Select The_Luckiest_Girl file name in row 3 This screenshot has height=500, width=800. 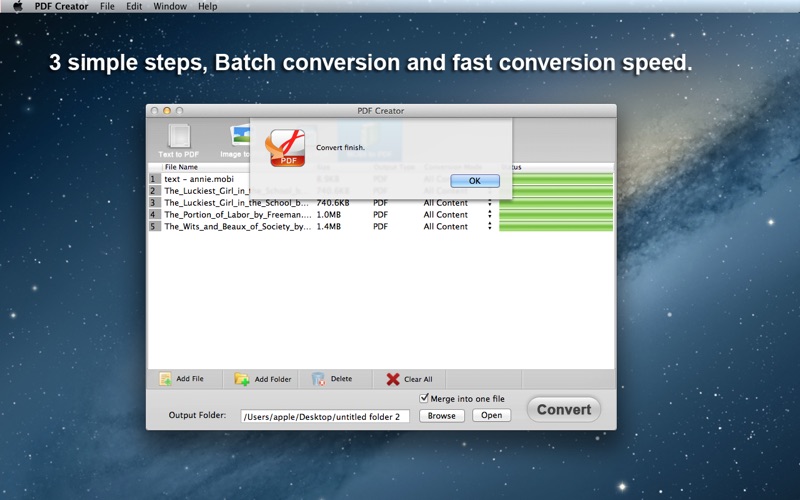[236, 203]
